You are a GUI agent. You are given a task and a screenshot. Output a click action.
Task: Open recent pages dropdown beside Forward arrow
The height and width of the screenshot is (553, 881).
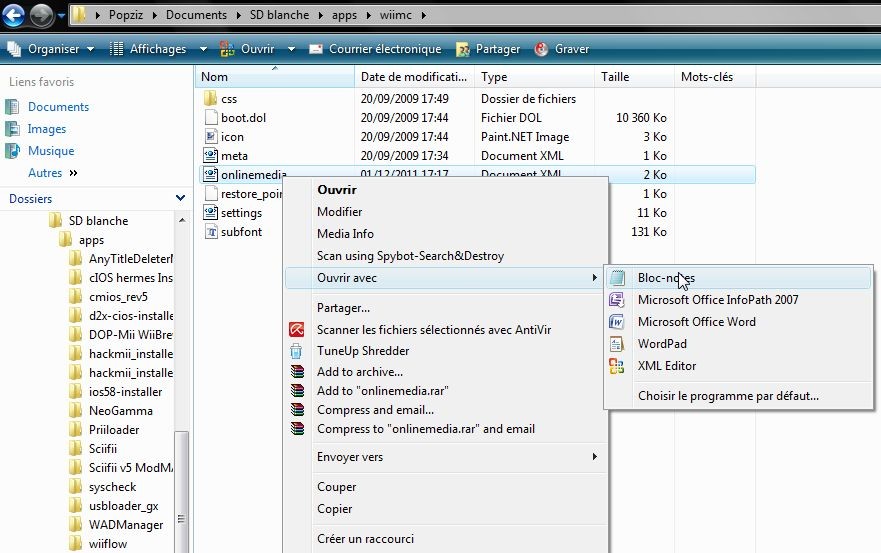click(61, 15)
